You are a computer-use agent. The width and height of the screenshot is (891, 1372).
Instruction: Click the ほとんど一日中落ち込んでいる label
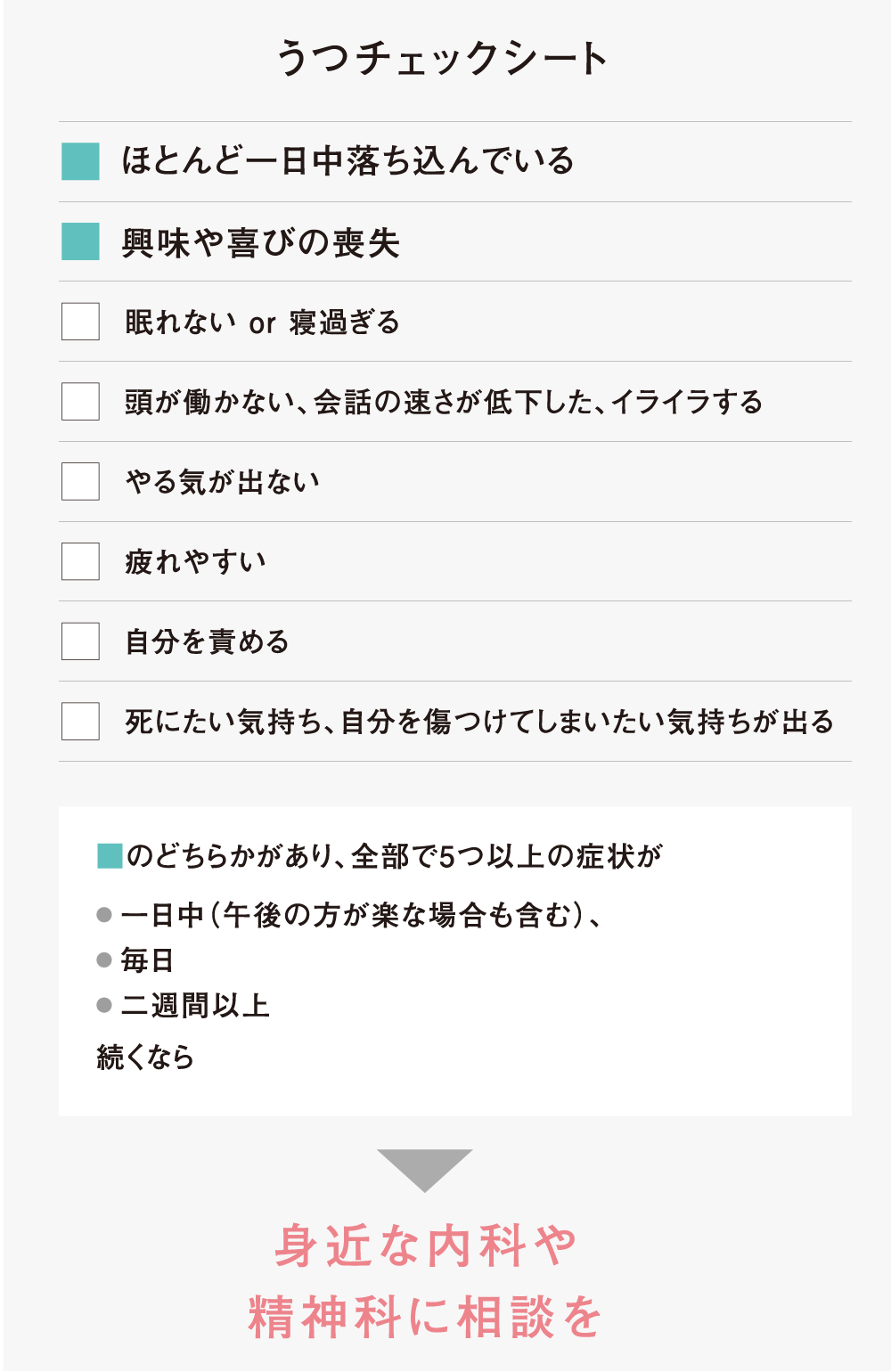348,161
